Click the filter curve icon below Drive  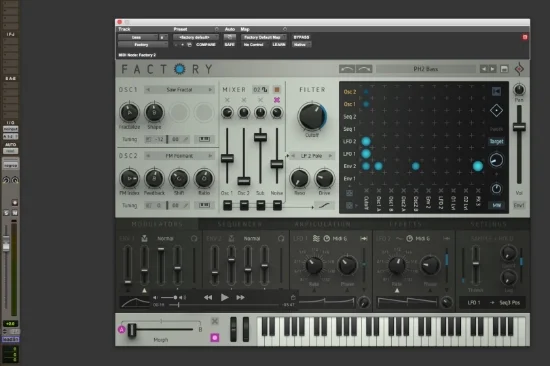coord(324,205)
